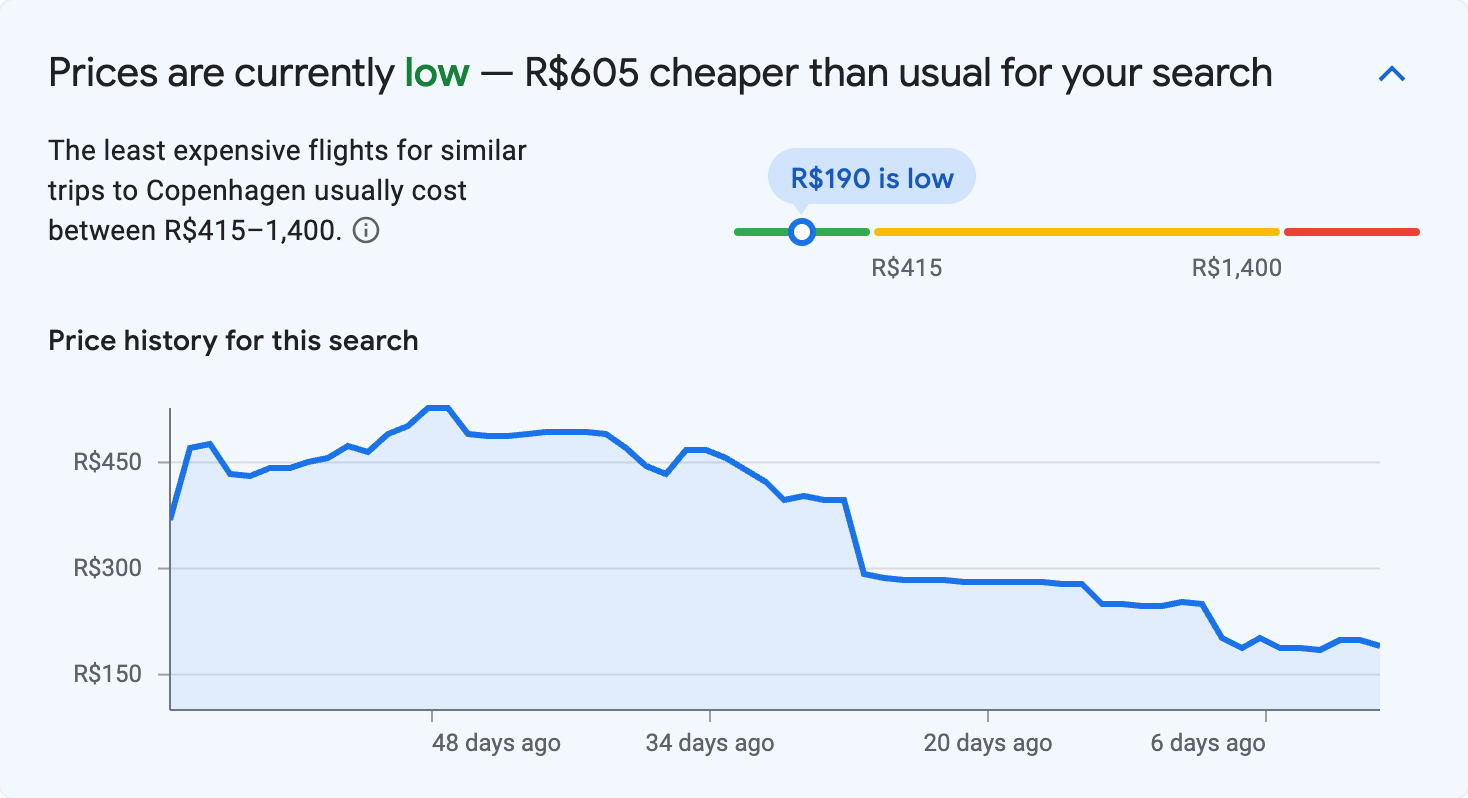Select the circular price marker on the slider
The image size is (1468, 798).
[802, 231]
